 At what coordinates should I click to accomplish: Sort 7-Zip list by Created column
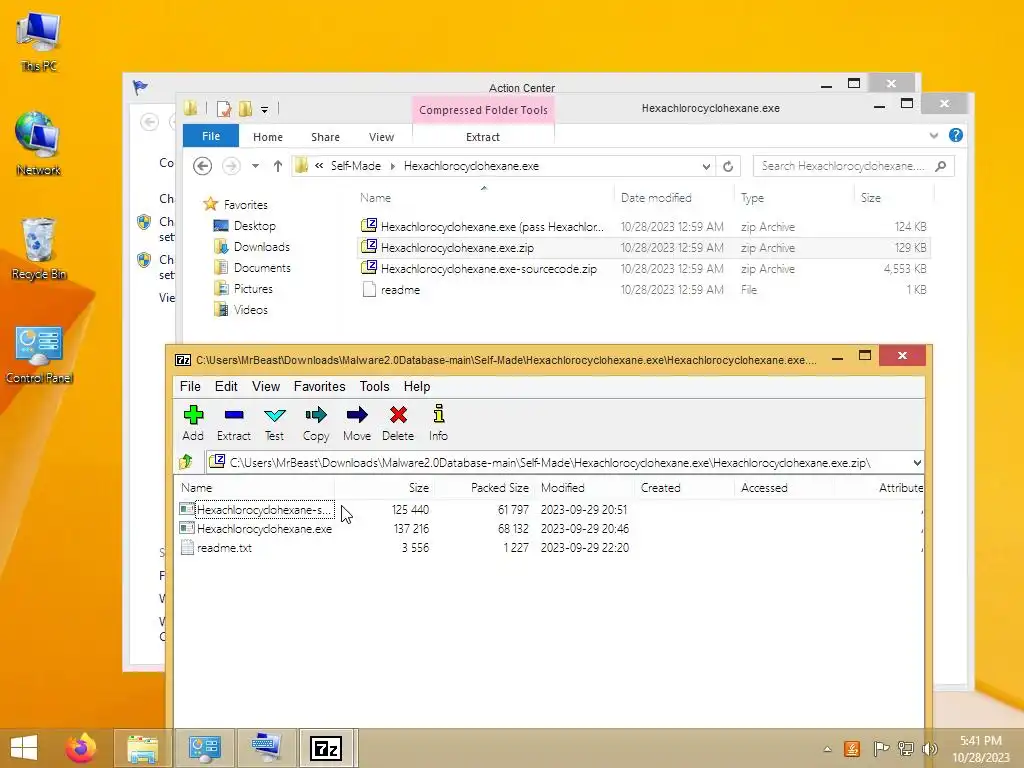[660, 488]
